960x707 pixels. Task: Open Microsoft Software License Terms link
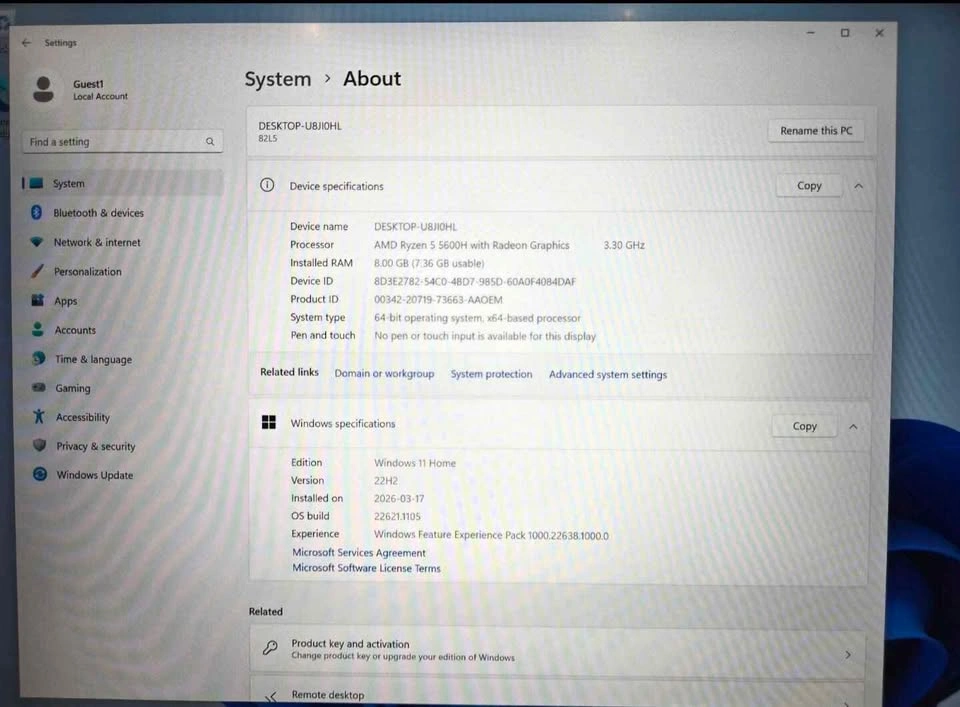tap(366, 568)
